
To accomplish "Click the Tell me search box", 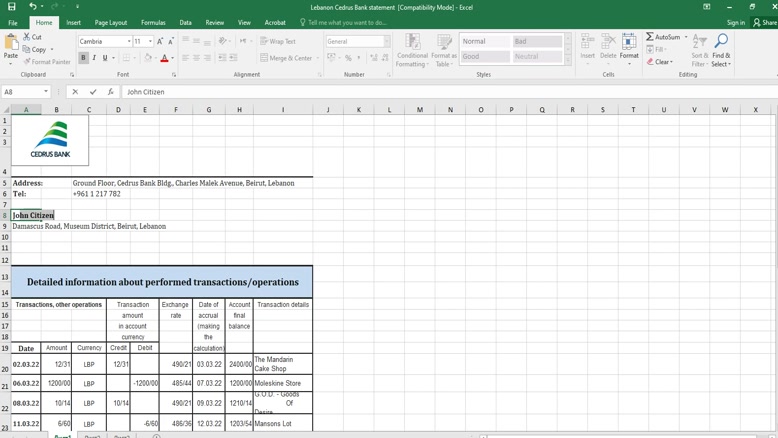I will point(346,22).
